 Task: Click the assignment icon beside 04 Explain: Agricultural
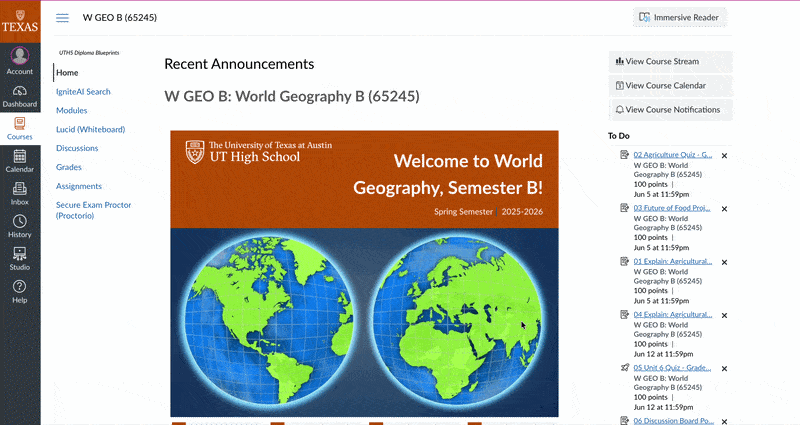624,314
